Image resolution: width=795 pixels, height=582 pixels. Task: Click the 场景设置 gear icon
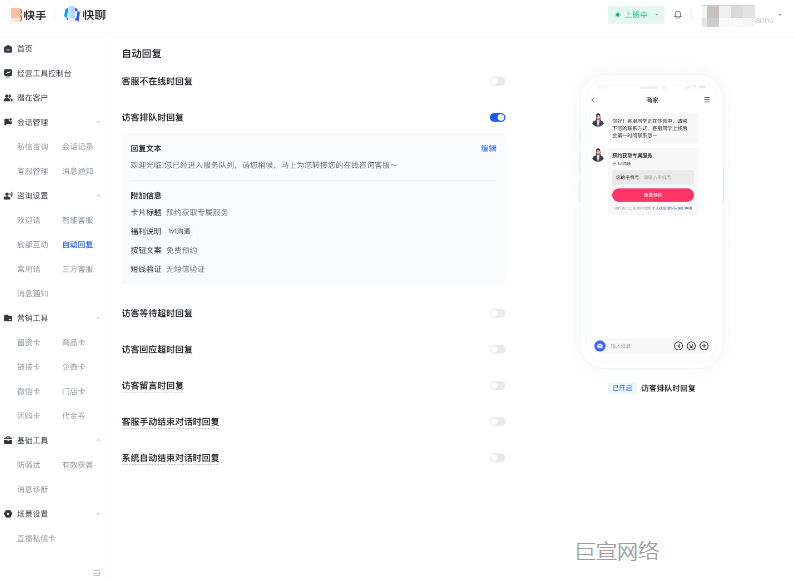(8, 514)
